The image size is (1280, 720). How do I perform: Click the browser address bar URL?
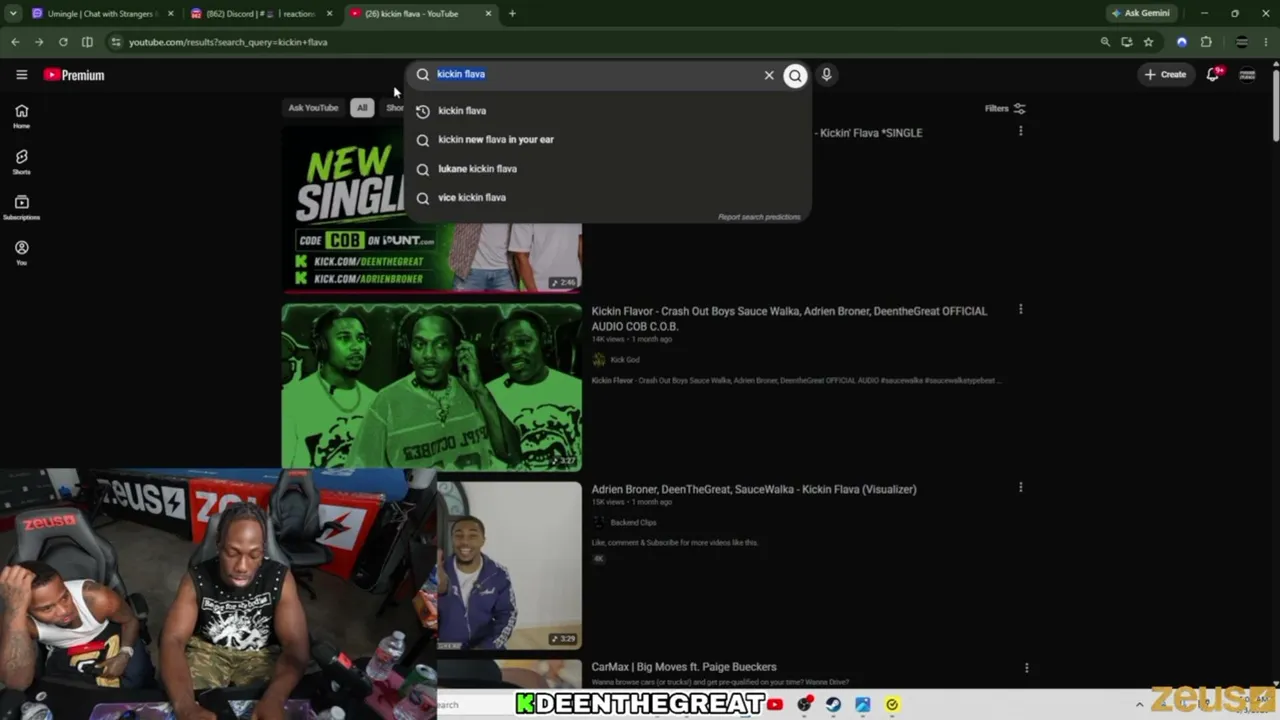pos(228,42)
